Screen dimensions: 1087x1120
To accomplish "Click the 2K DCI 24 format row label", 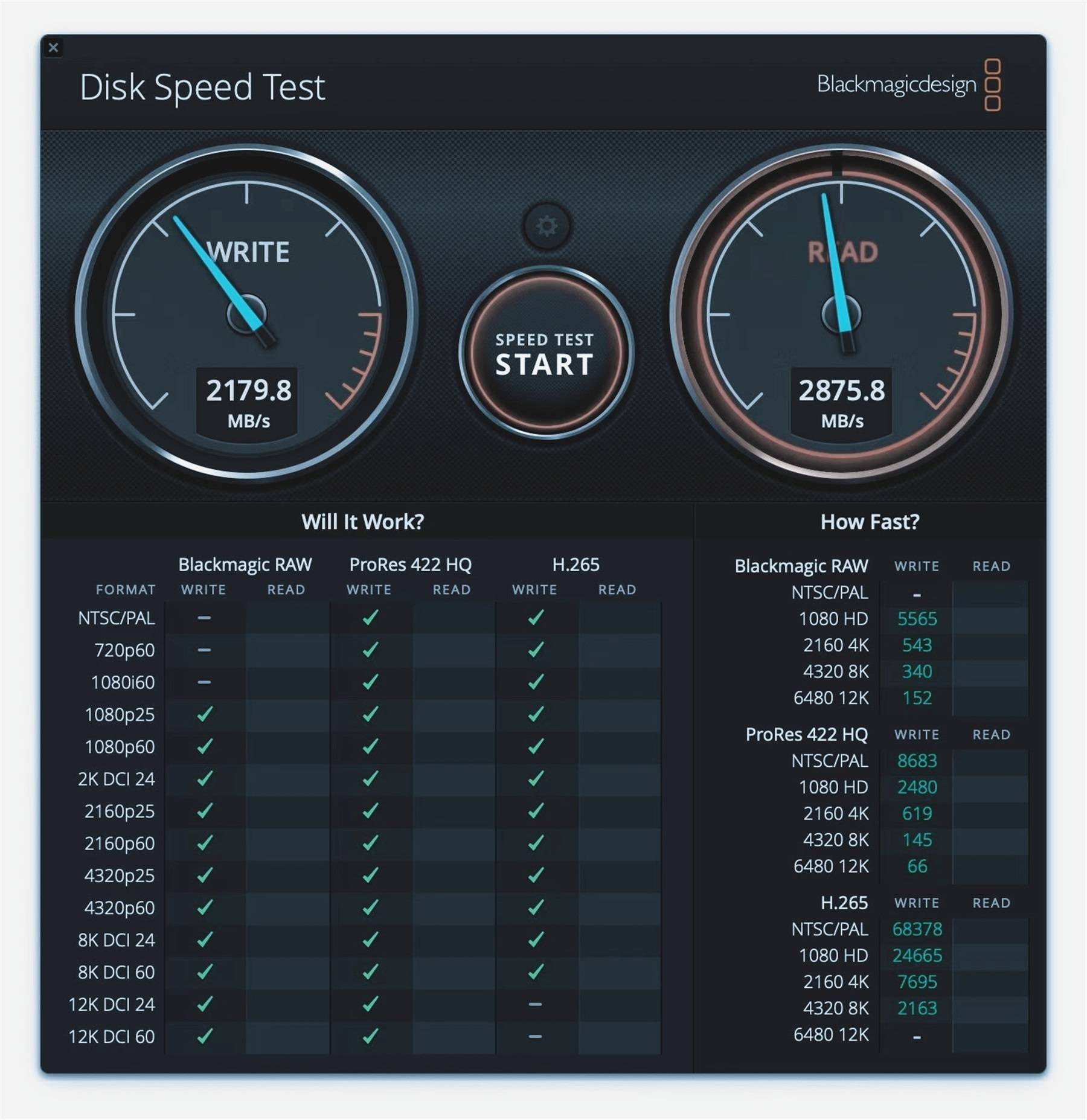I will click(117, 779).
